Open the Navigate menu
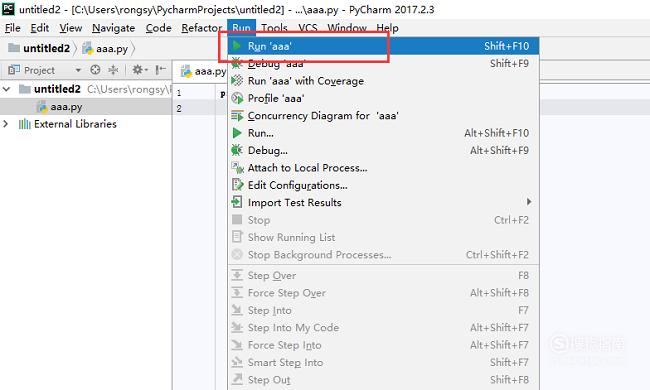 [x=113, y=28]
